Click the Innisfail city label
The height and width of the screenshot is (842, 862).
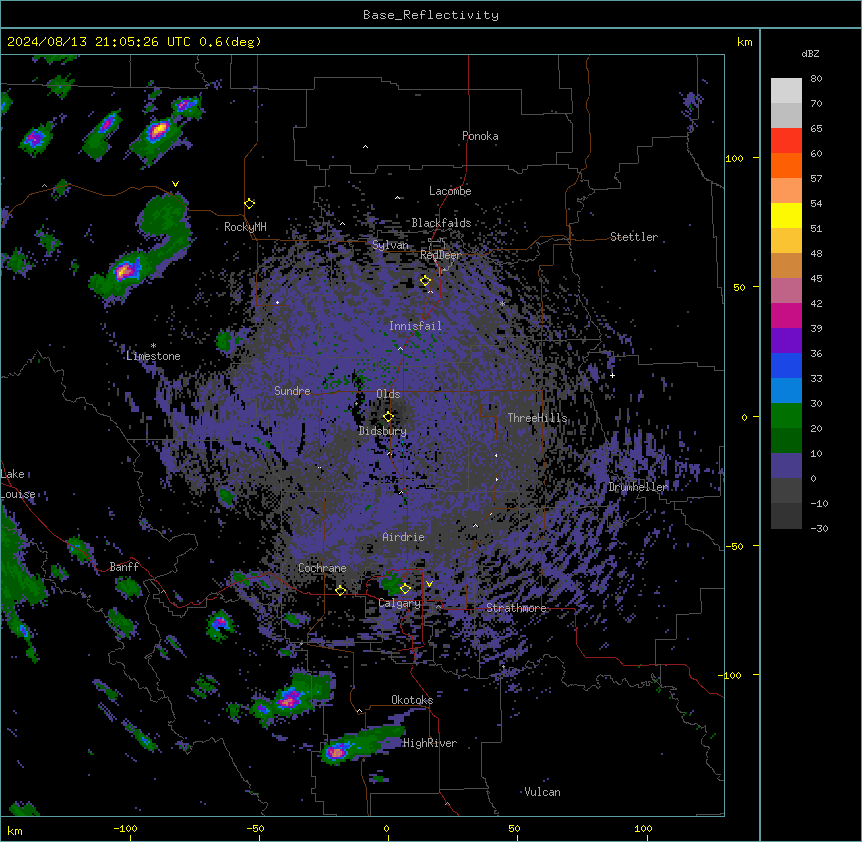coord(415,326)
